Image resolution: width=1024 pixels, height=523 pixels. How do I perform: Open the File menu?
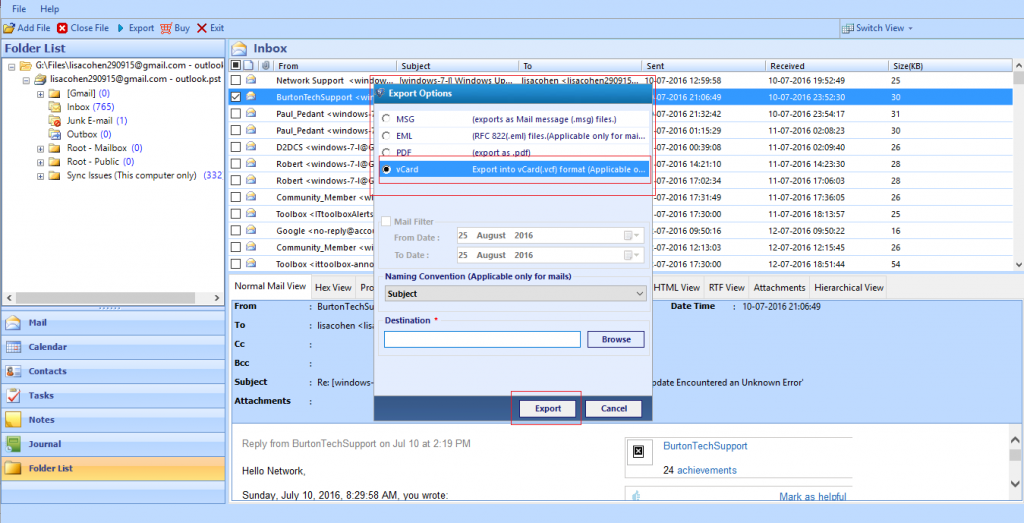click(19, 9)
